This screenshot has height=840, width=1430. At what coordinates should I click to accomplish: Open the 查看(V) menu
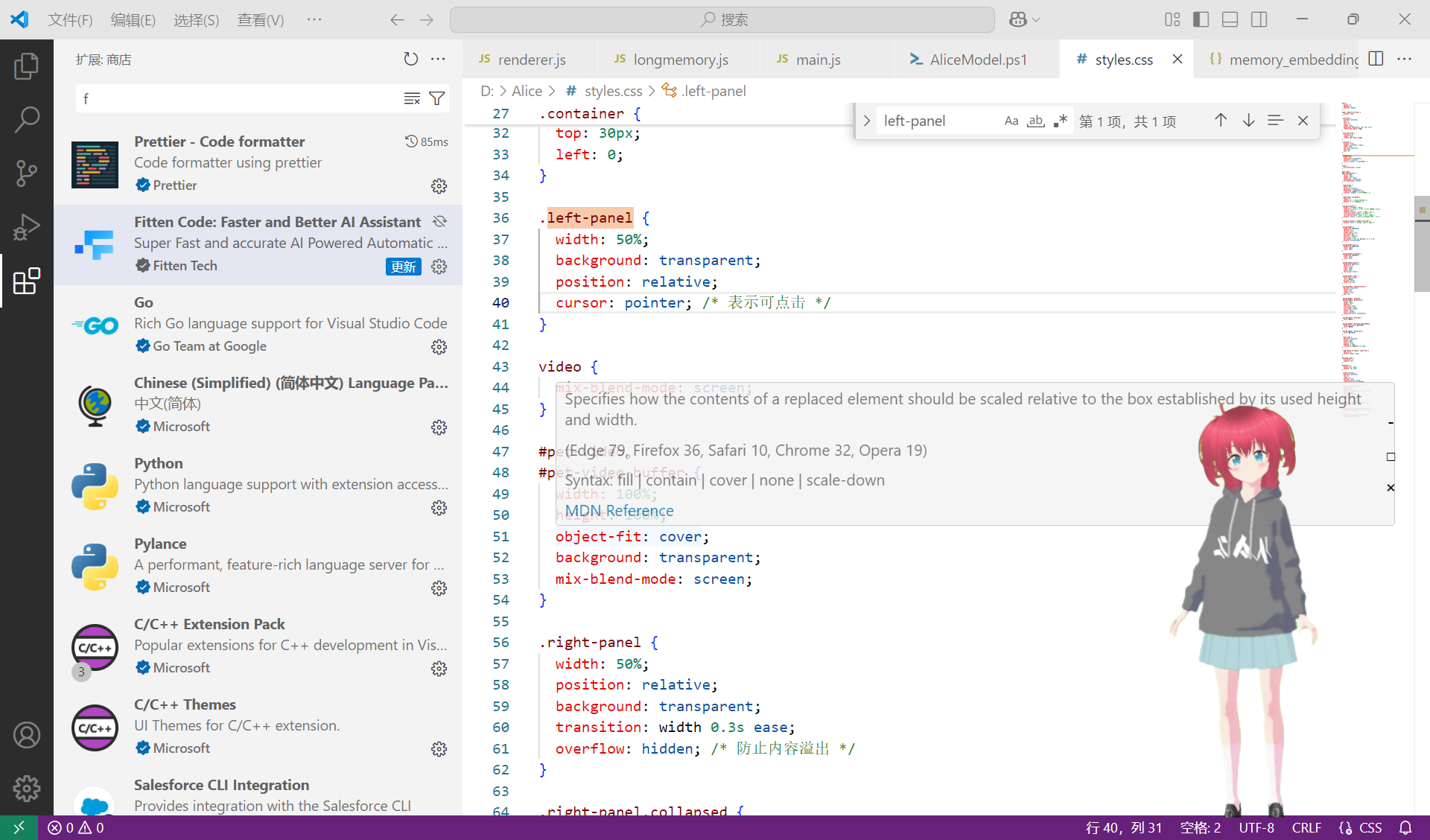pyautogui.click(x=260, y=19)
